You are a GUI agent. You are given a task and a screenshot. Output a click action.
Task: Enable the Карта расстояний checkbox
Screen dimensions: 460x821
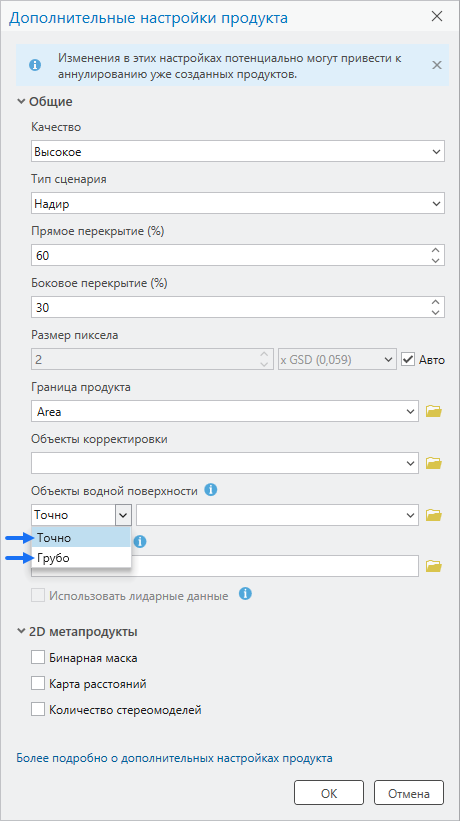38,684
